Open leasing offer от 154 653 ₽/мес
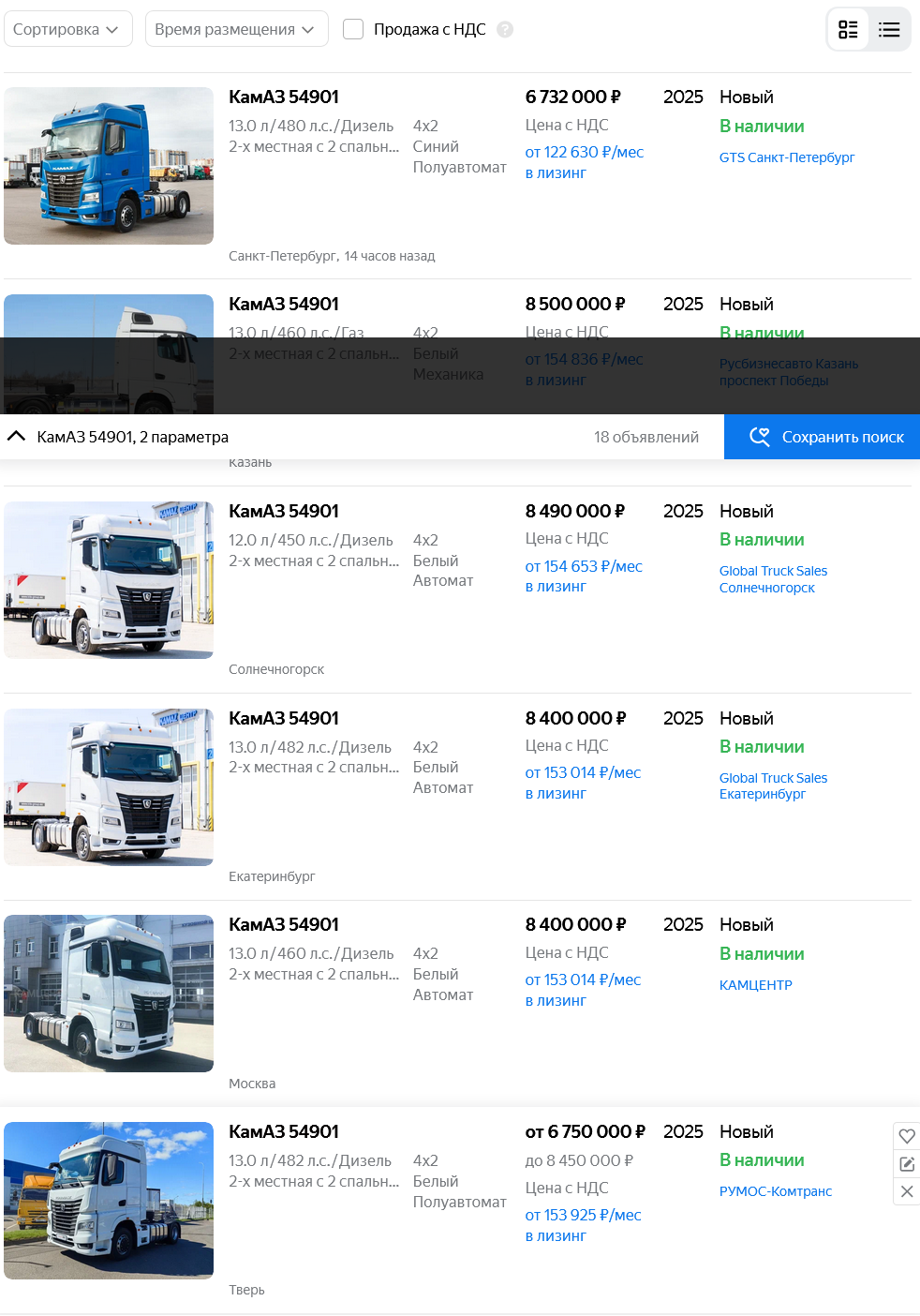Viewport: 920px width, 1316px height. tap(584, 576)
